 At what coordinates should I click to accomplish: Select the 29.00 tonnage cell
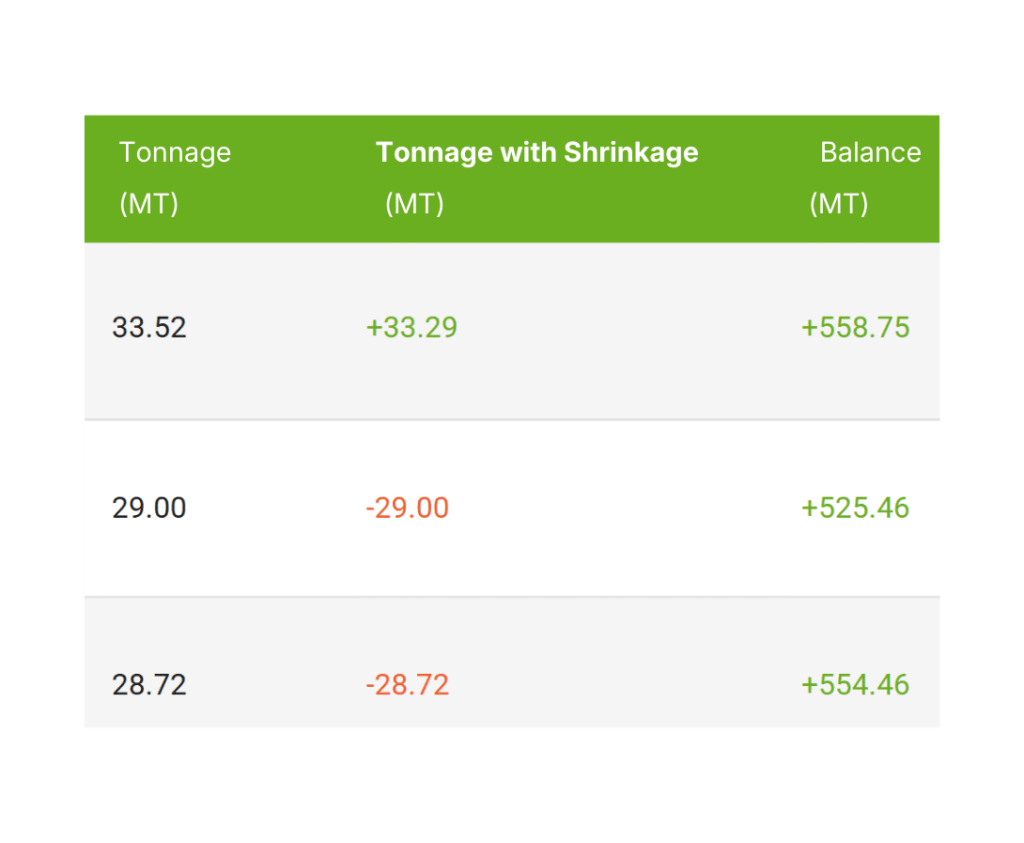coord(149,508)
